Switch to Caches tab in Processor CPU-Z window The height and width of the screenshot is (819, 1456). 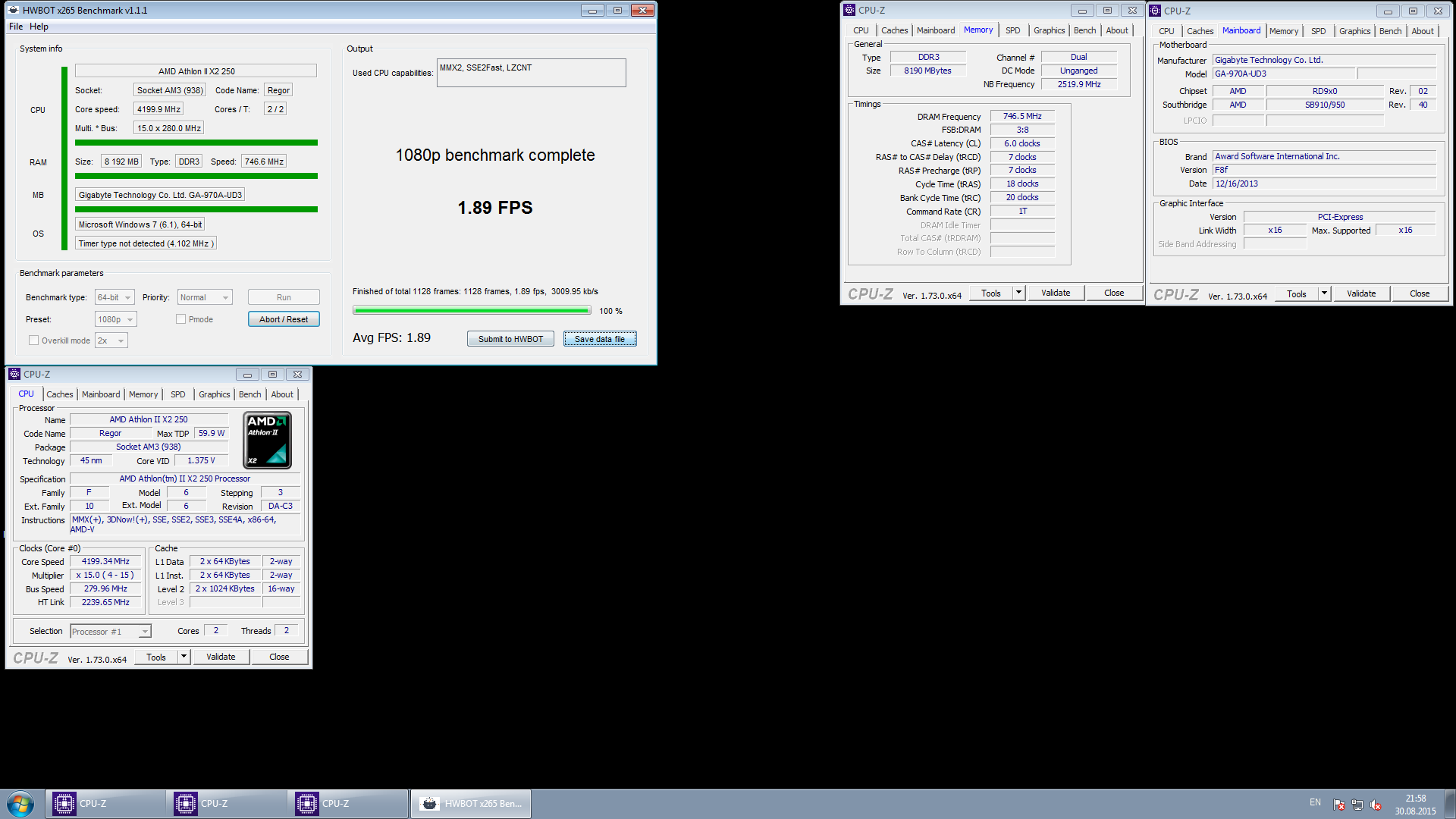(60, 394)
